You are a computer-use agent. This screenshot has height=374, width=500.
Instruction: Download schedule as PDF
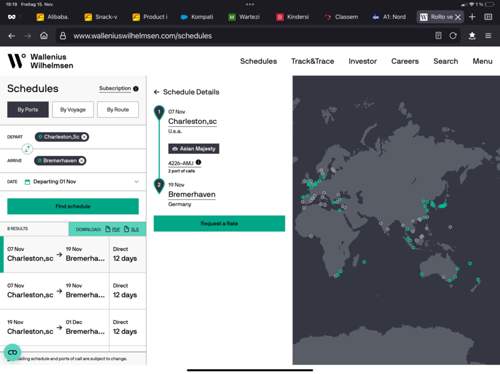(112, 229)
